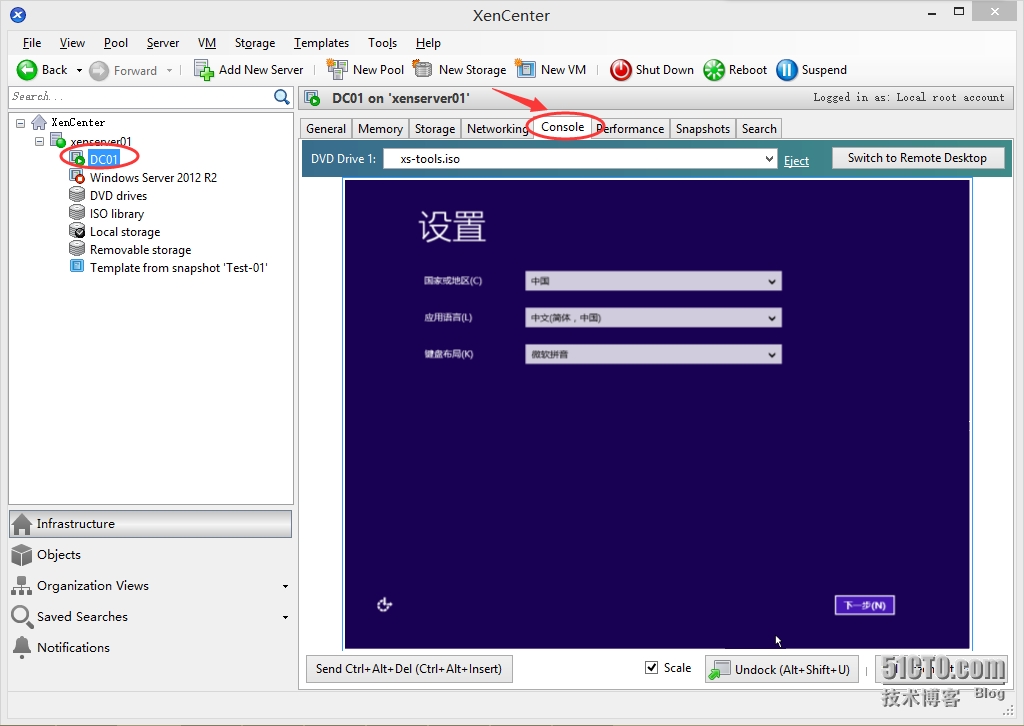Collapse the xenserver01 tree node
The image size is (1024, 726).
(x=39, y=141)
